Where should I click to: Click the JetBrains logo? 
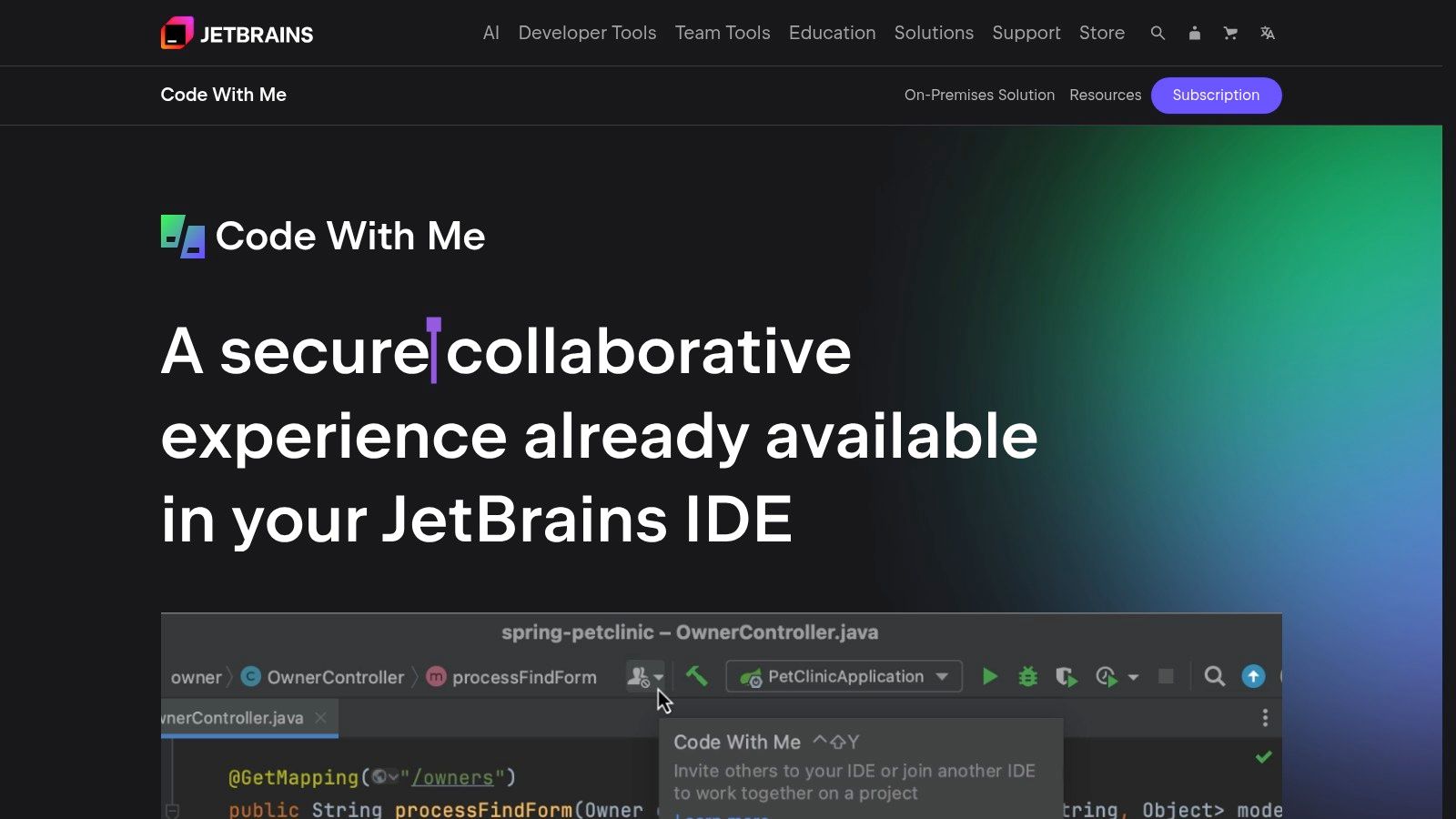click(x=237, y=34)
